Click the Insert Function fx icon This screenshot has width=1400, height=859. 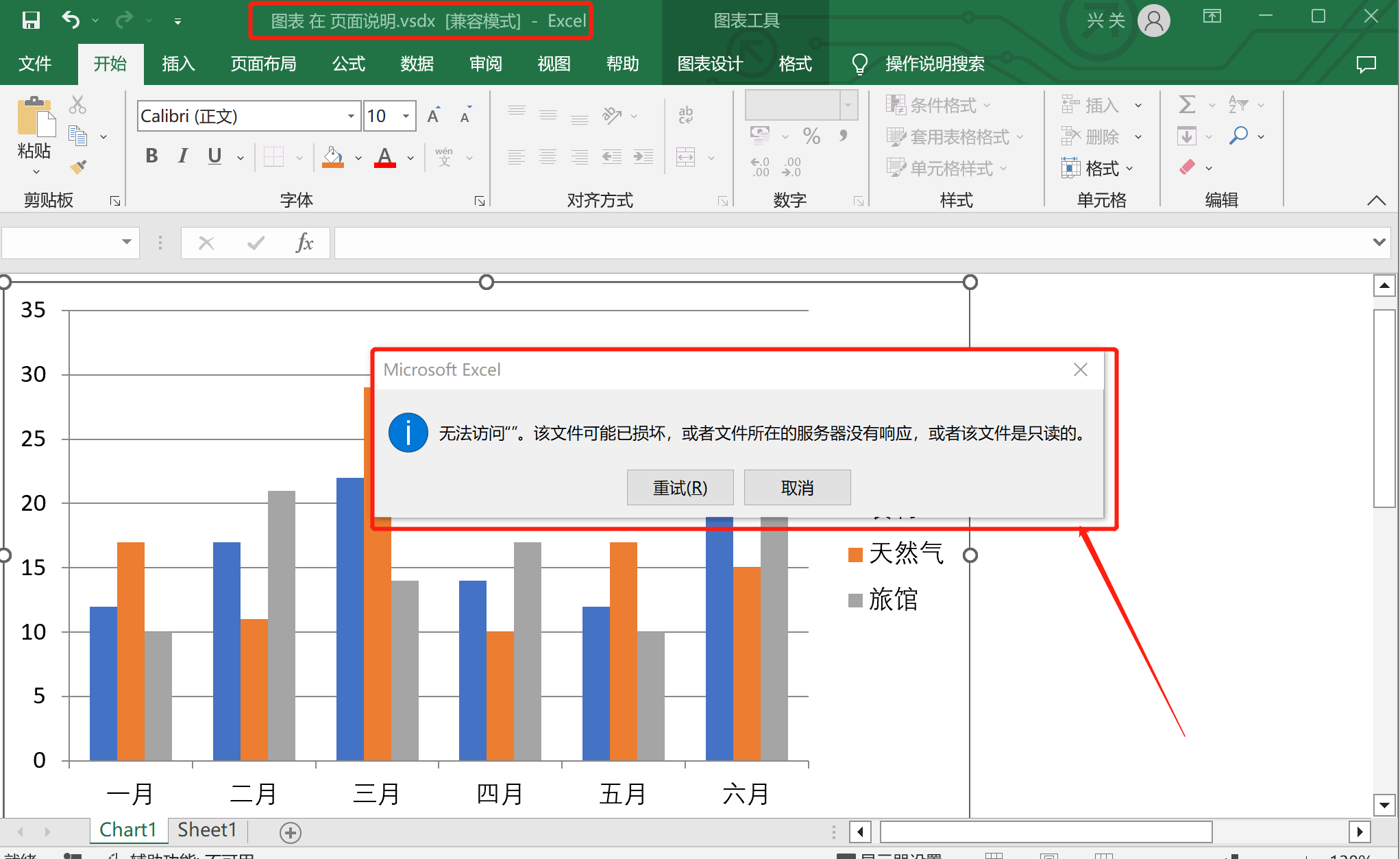pyautogui.click(x=304, y=243)
